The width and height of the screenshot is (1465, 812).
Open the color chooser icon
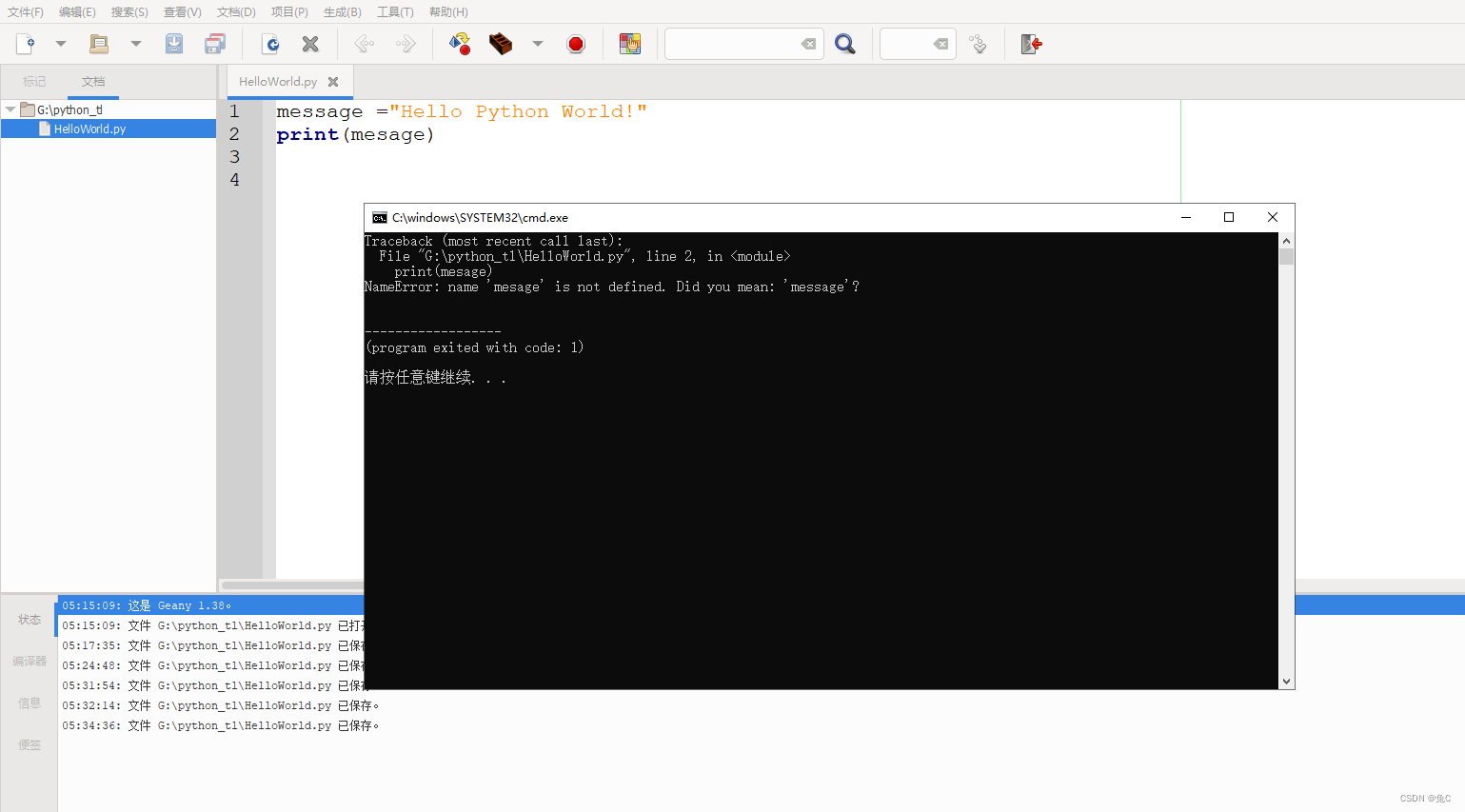(x=630, y=44)
